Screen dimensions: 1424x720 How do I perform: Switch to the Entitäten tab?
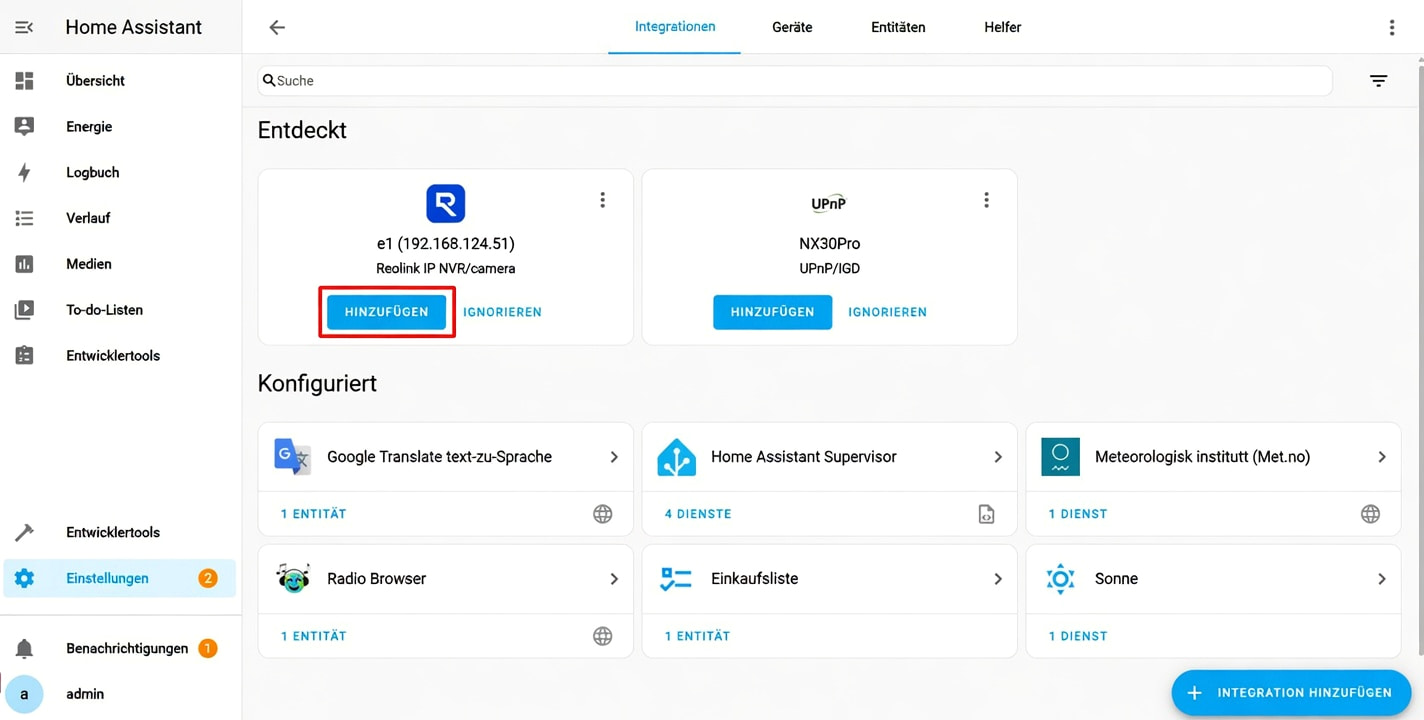click(898, 27)
